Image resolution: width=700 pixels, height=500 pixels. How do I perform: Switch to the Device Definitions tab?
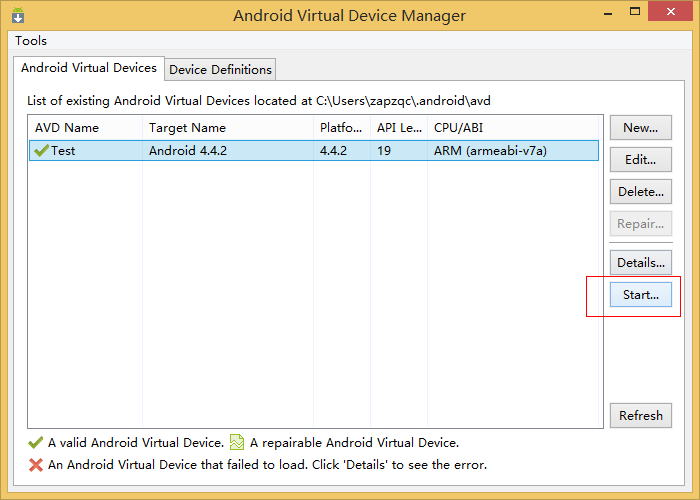[x=220, y=70]
